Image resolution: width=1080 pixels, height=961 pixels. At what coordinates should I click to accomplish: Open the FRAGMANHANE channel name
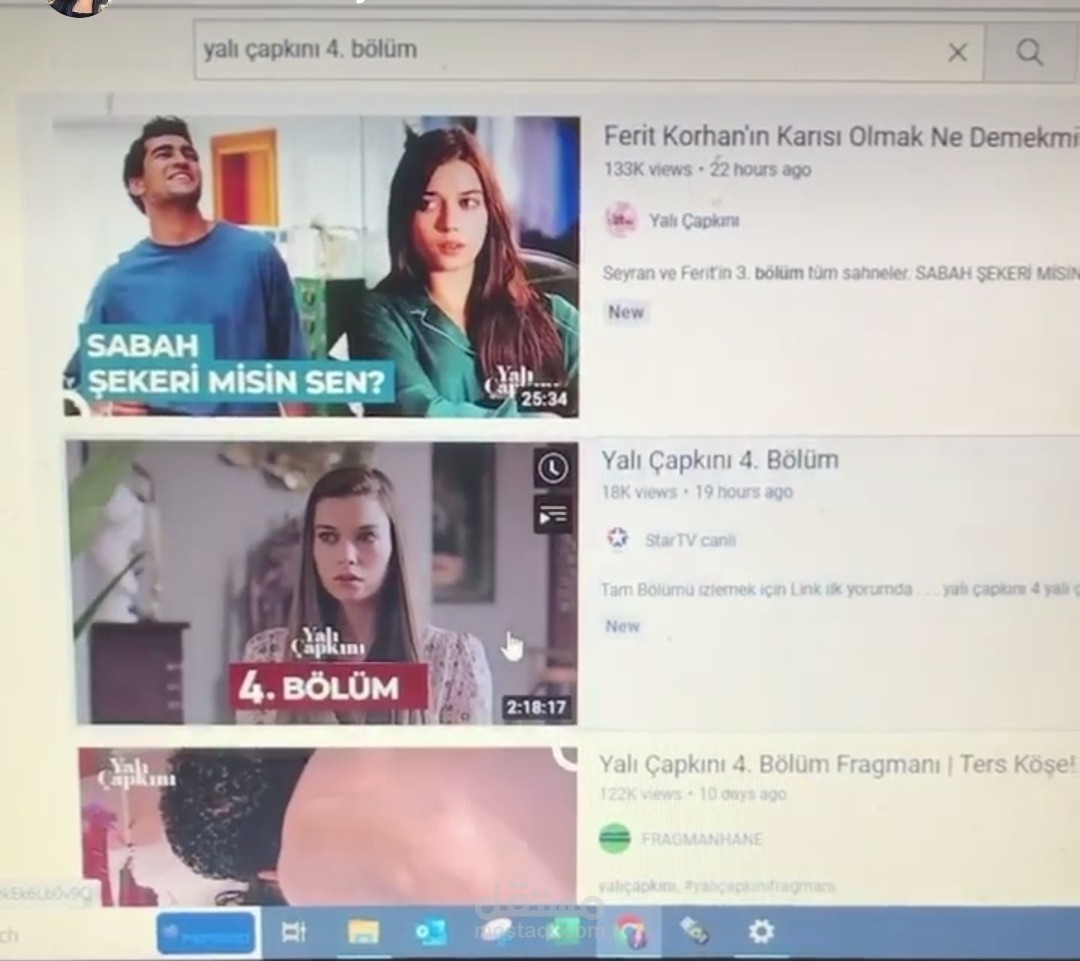pos(702,839)
